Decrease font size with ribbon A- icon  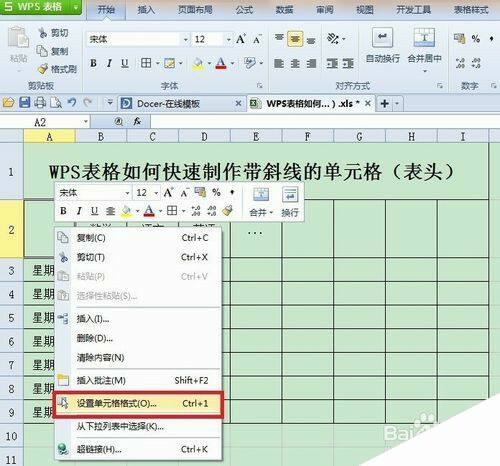(257, 39)
